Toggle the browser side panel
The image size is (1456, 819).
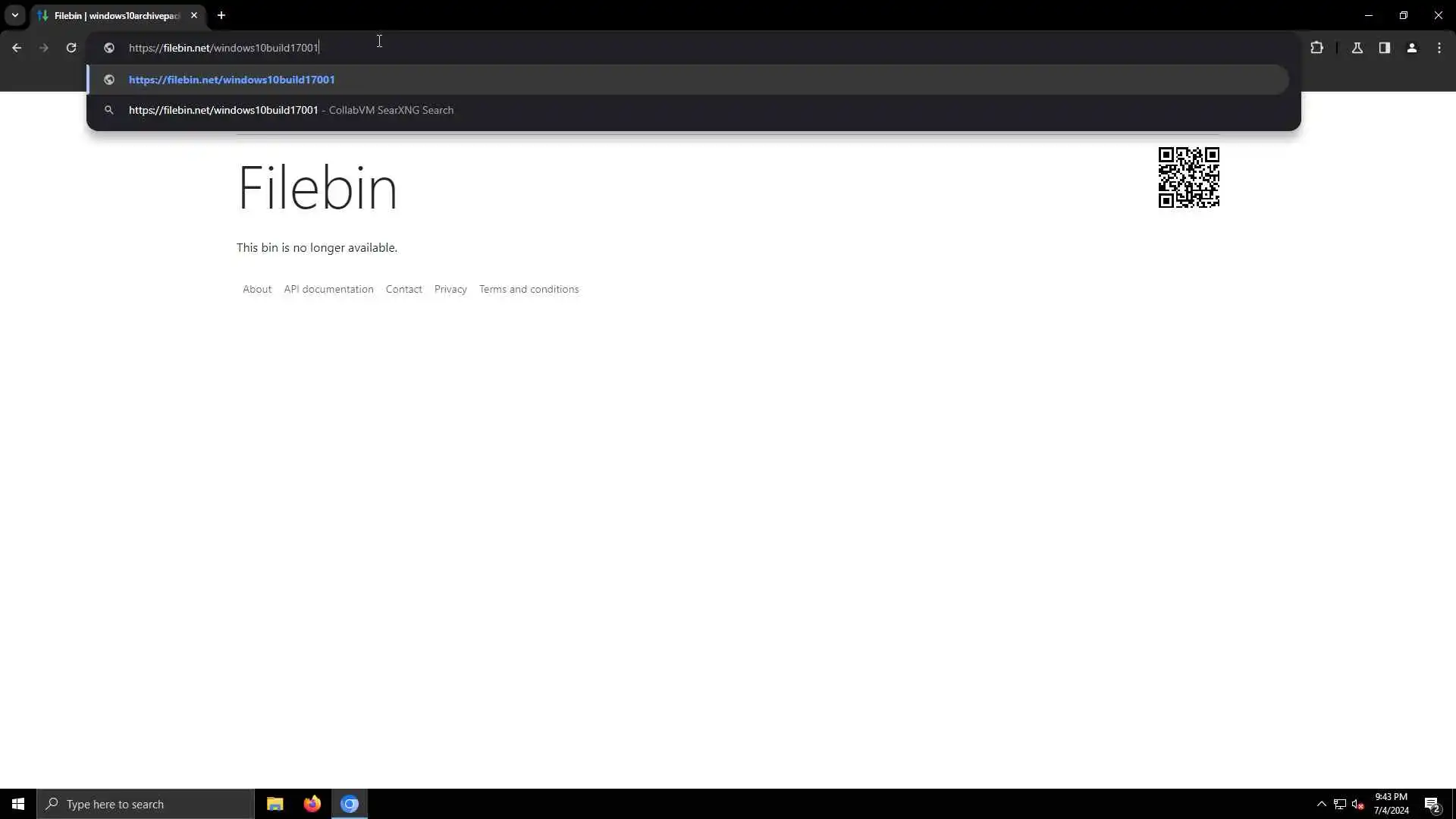point(1385,48)
